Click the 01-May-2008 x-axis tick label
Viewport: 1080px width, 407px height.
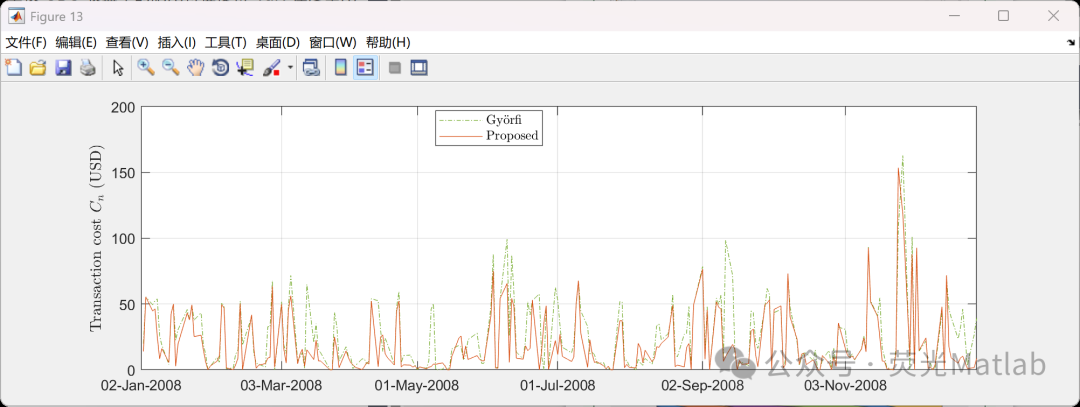(417, 385)
